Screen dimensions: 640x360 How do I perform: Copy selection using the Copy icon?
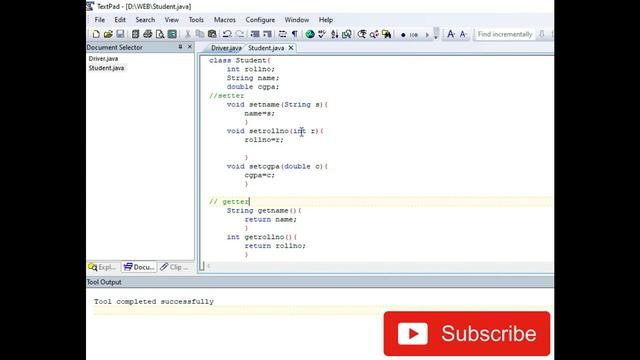200,34
